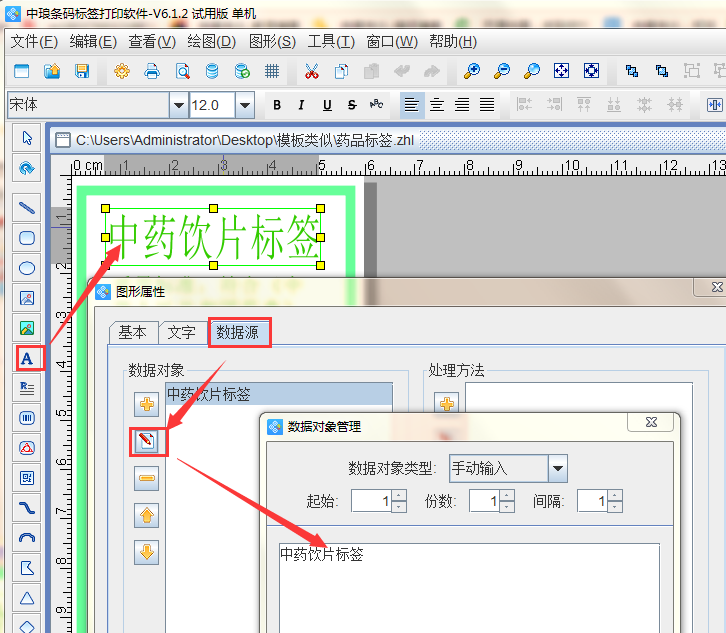726x633 pixels.
Task: Click the yellow minus remove data object button
Action: point(147,479)
